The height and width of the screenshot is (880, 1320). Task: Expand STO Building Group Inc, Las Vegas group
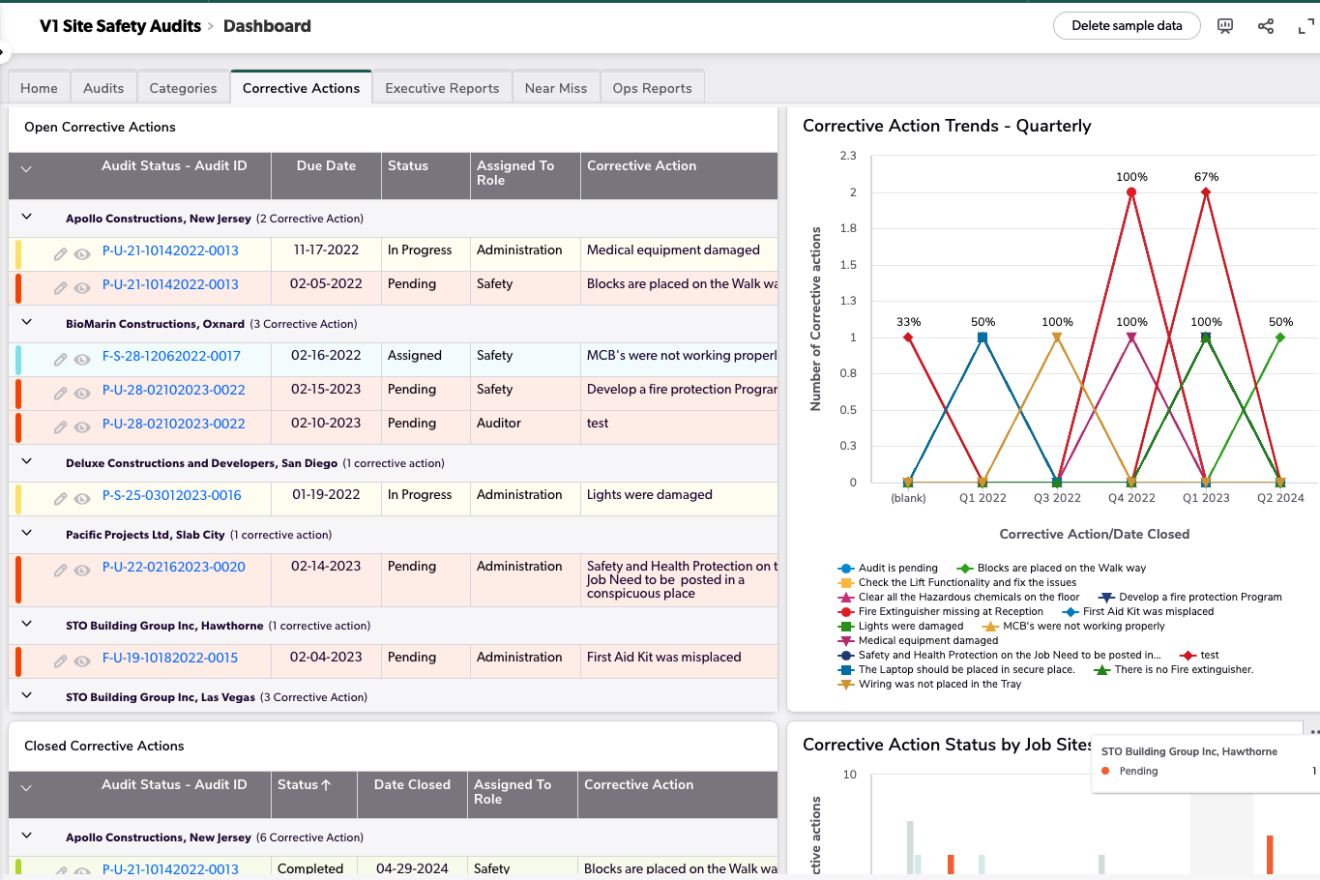[x=27, y=696]
